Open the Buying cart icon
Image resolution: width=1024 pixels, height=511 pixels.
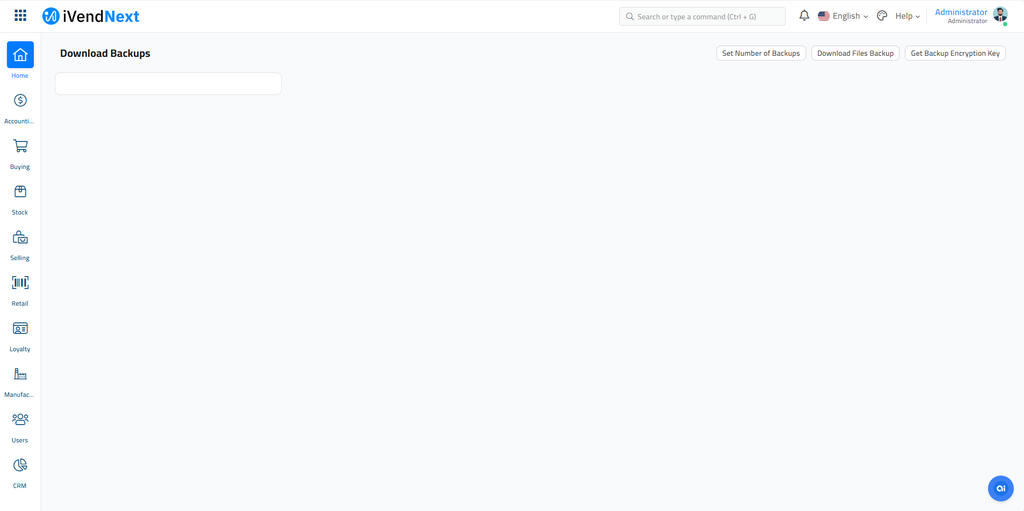pos(20,146)
